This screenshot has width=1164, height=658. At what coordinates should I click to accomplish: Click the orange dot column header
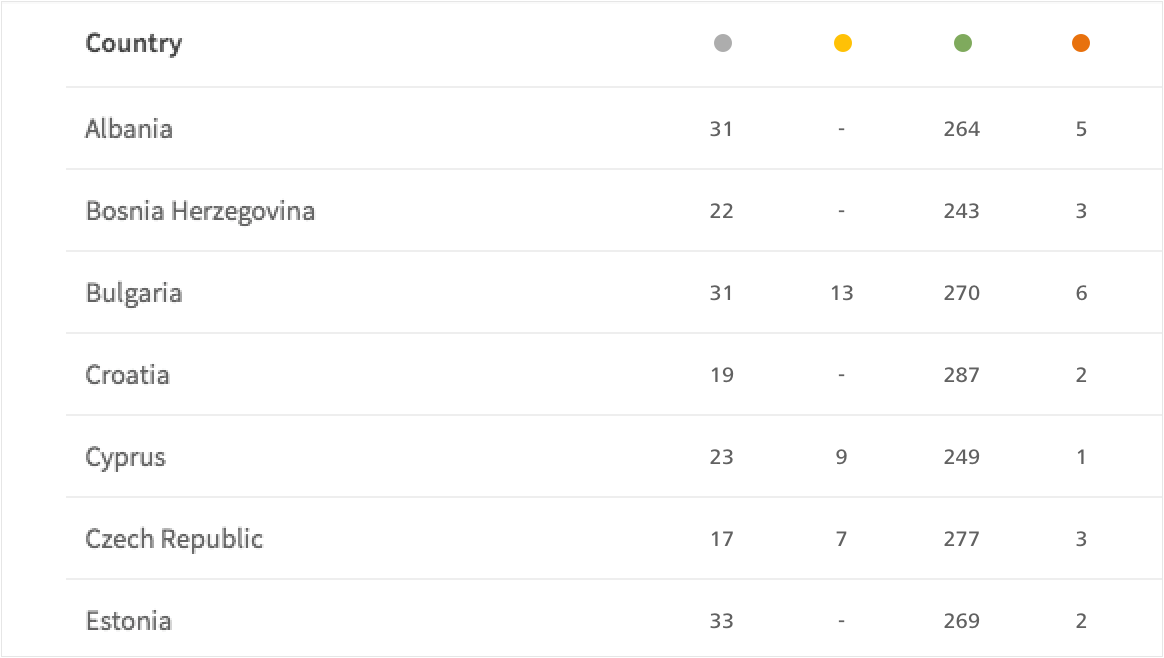point(1081,43)
